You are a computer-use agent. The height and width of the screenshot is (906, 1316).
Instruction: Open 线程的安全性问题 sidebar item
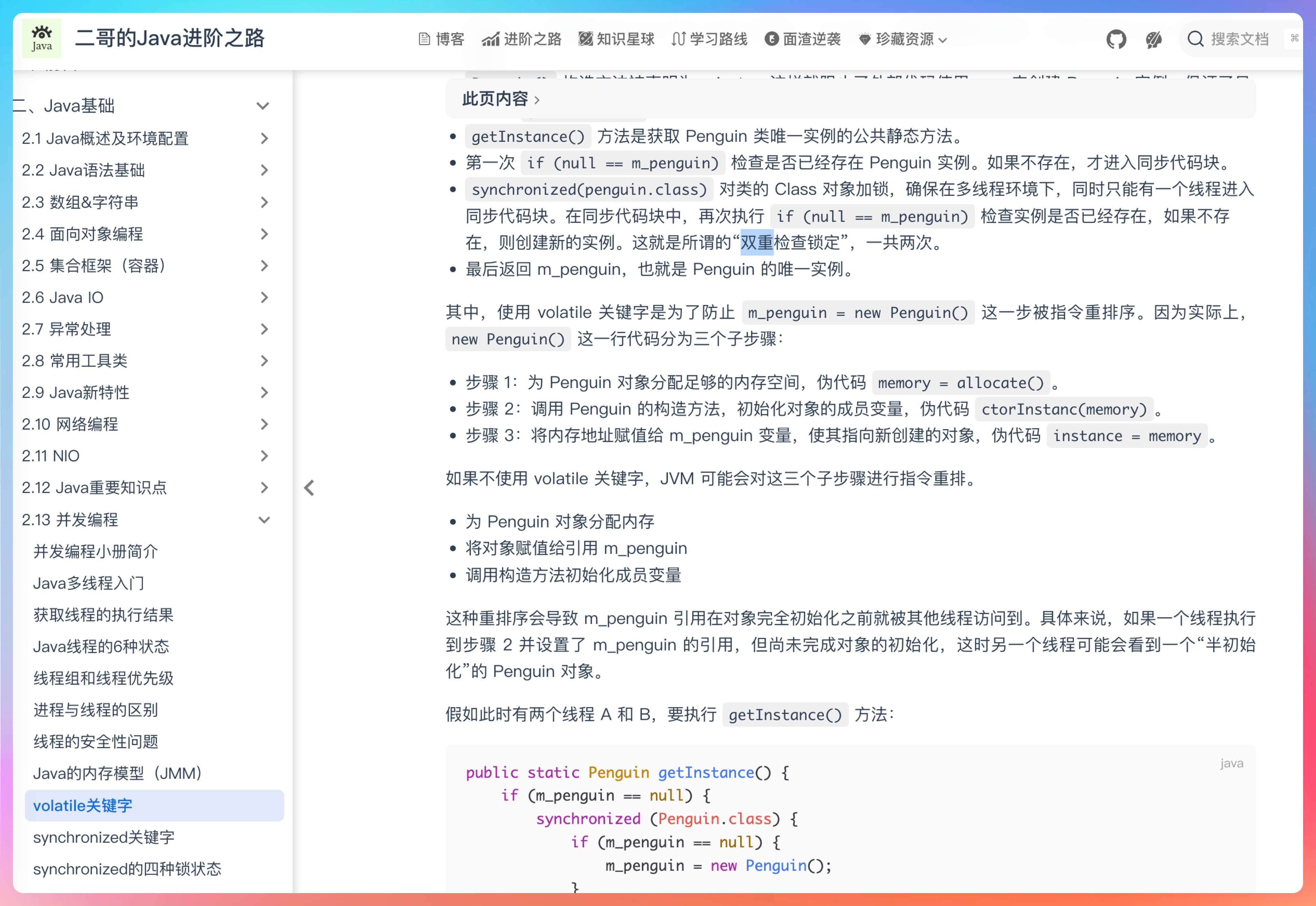click(95, 741)
